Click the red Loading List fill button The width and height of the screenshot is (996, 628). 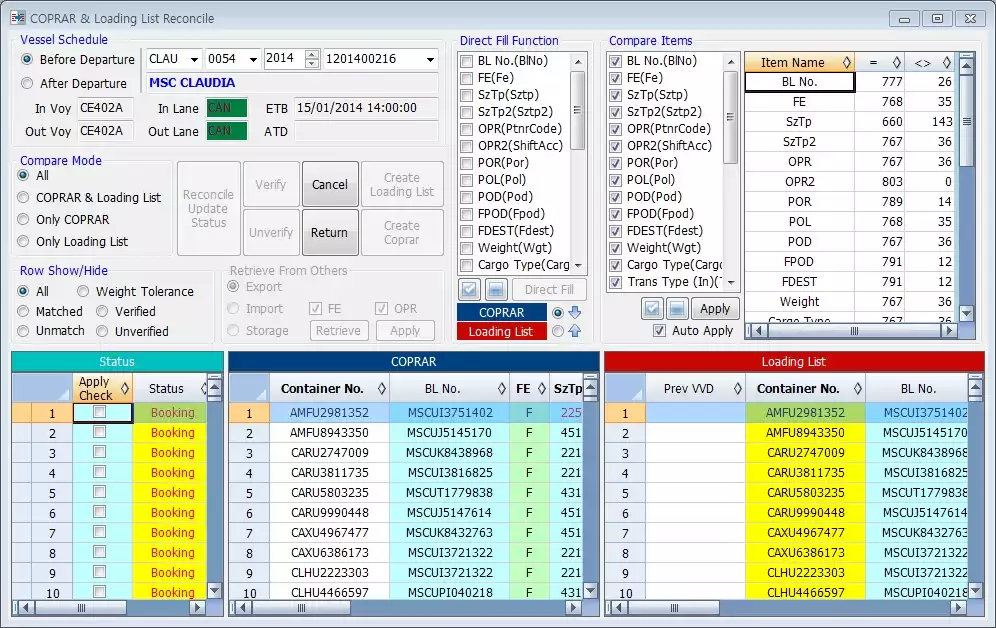click(502, 331)
